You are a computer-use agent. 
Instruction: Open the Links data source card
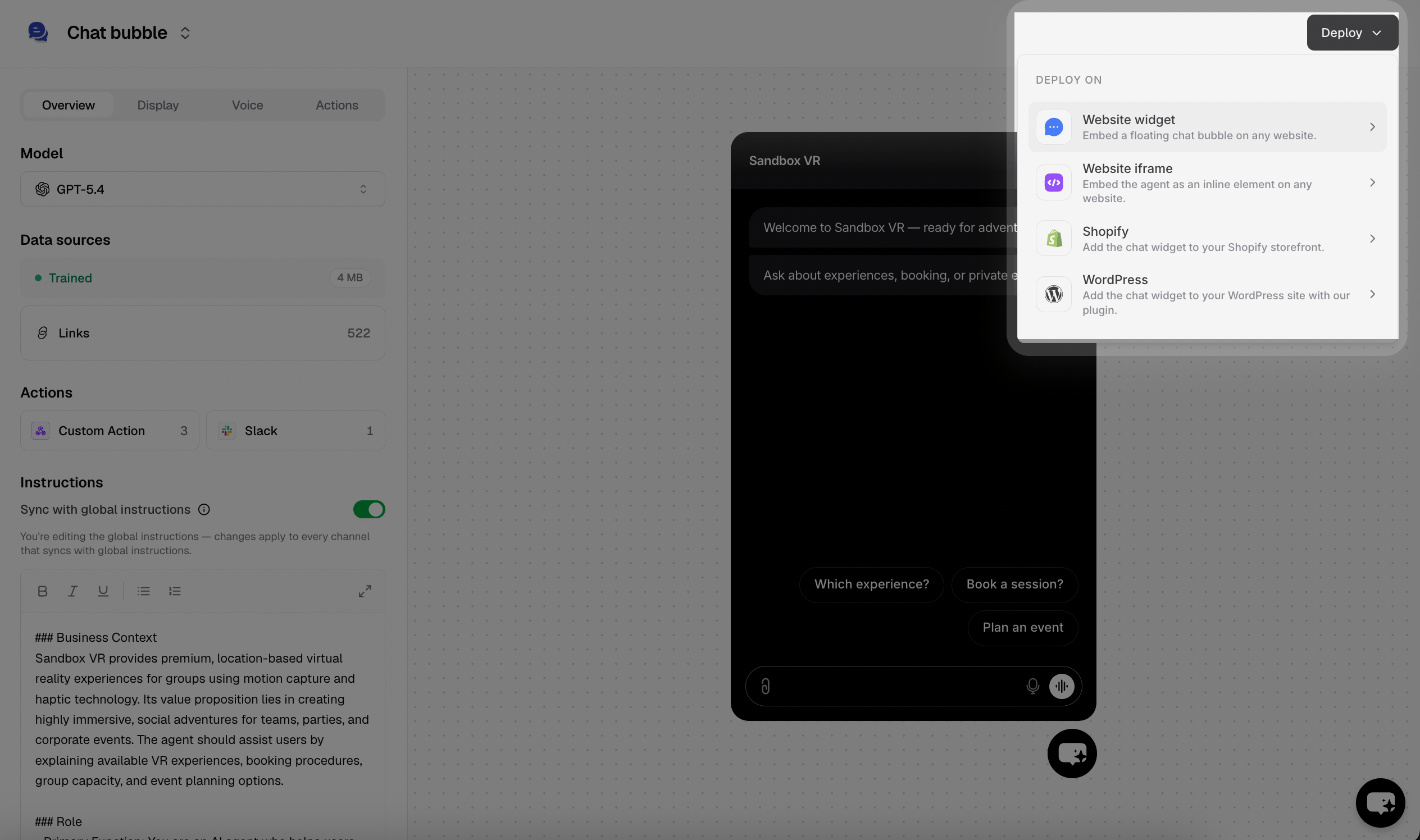click(203, 333)
